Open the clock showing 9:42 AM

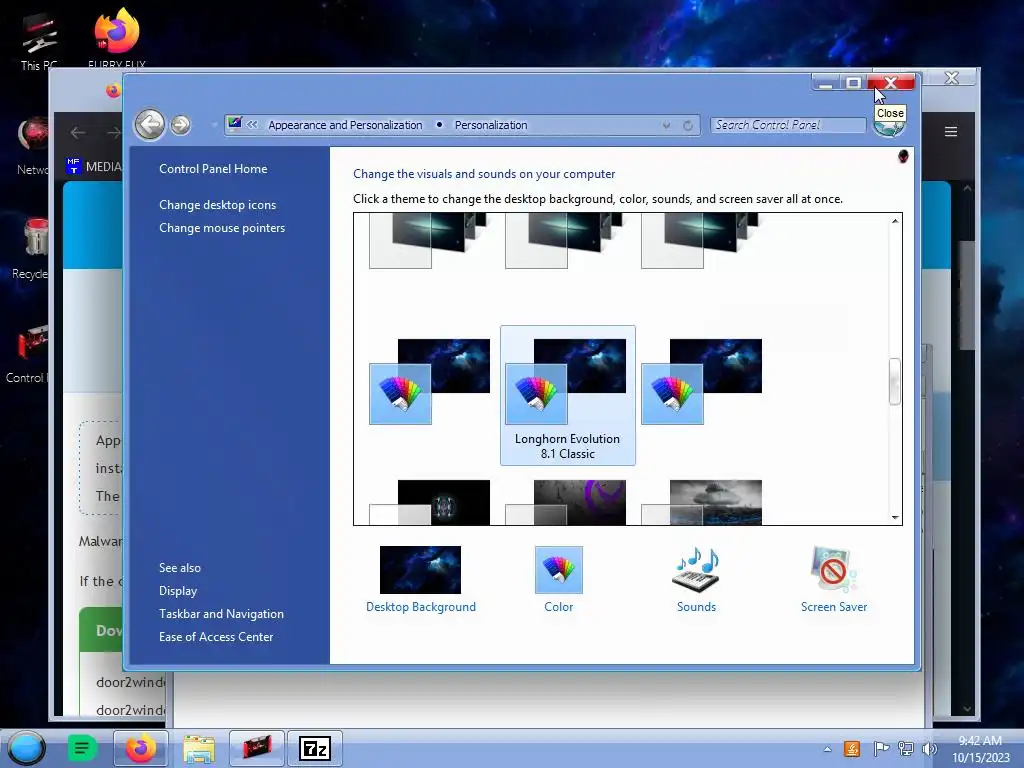click(980, 749)
